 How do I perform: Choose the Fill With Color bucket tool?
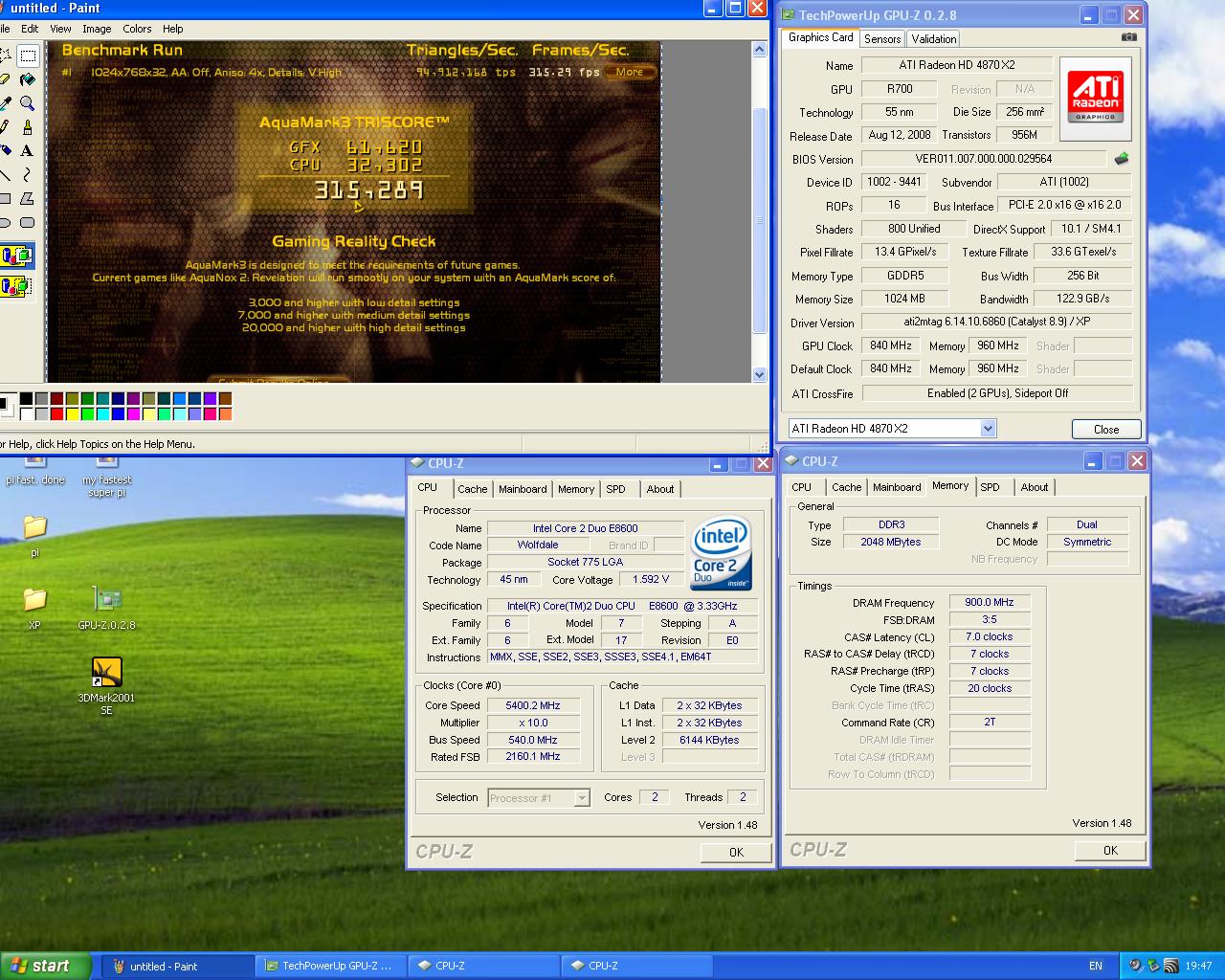(28, 79)
